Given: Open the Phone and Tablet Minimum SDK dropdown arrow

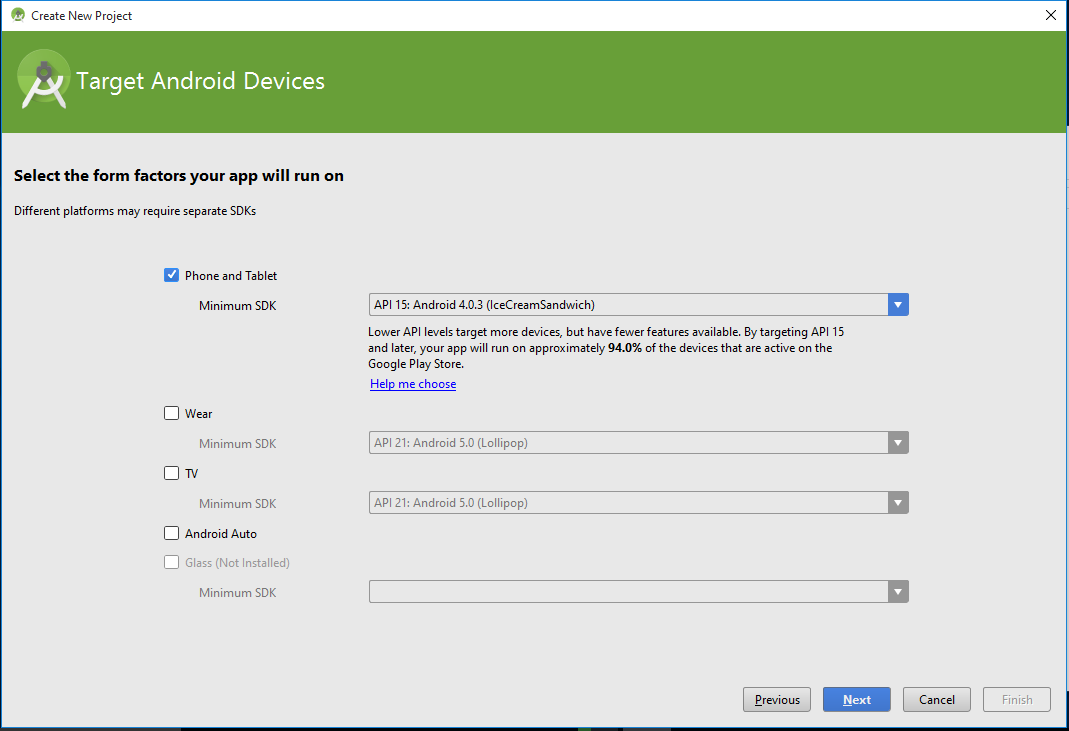Looking at the screenshot, I should coord(898,305).
